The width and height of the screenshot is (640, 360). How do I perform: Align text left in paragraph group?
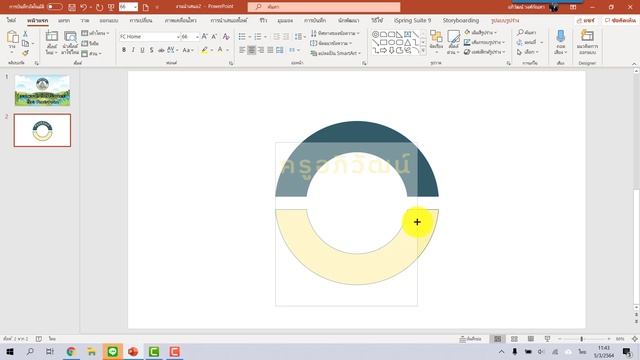click(x=242, y=50)
